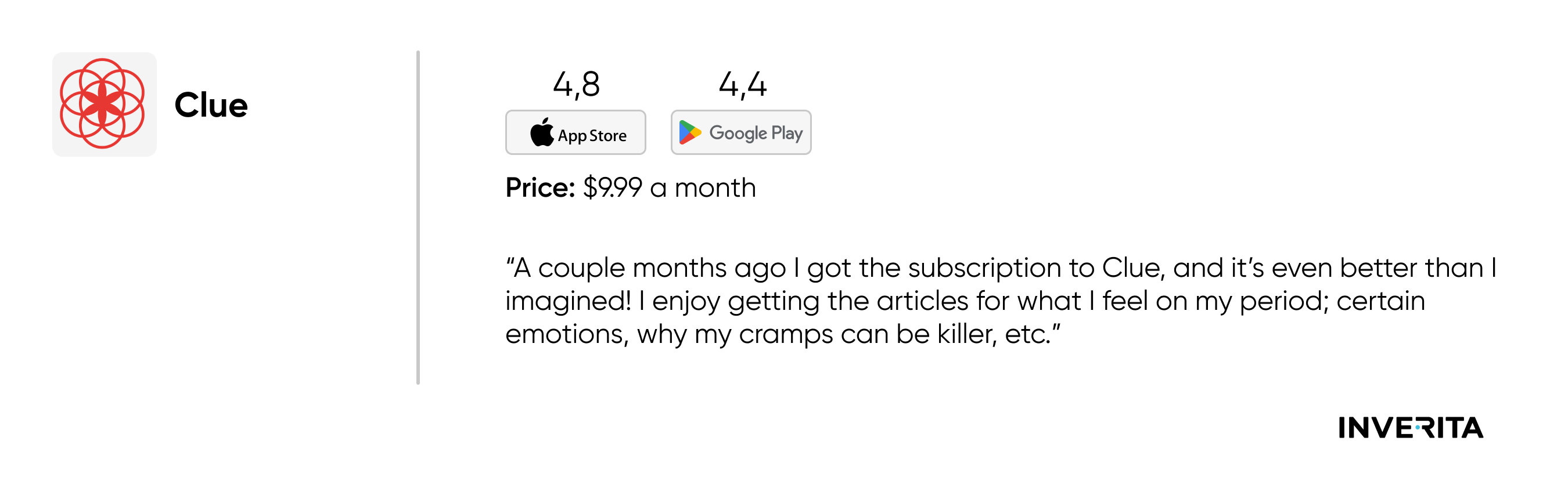Image resolution: width=1568 pixels, height=477 pixels.
Task: Click the Apple logo in the App Store badge
Action: 541,132
